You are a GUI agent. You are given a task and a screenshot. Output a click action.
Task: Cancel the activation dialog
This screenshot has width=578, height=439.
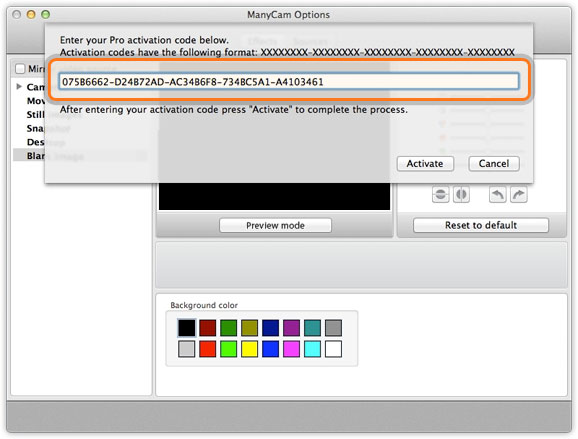coord(494,164)
